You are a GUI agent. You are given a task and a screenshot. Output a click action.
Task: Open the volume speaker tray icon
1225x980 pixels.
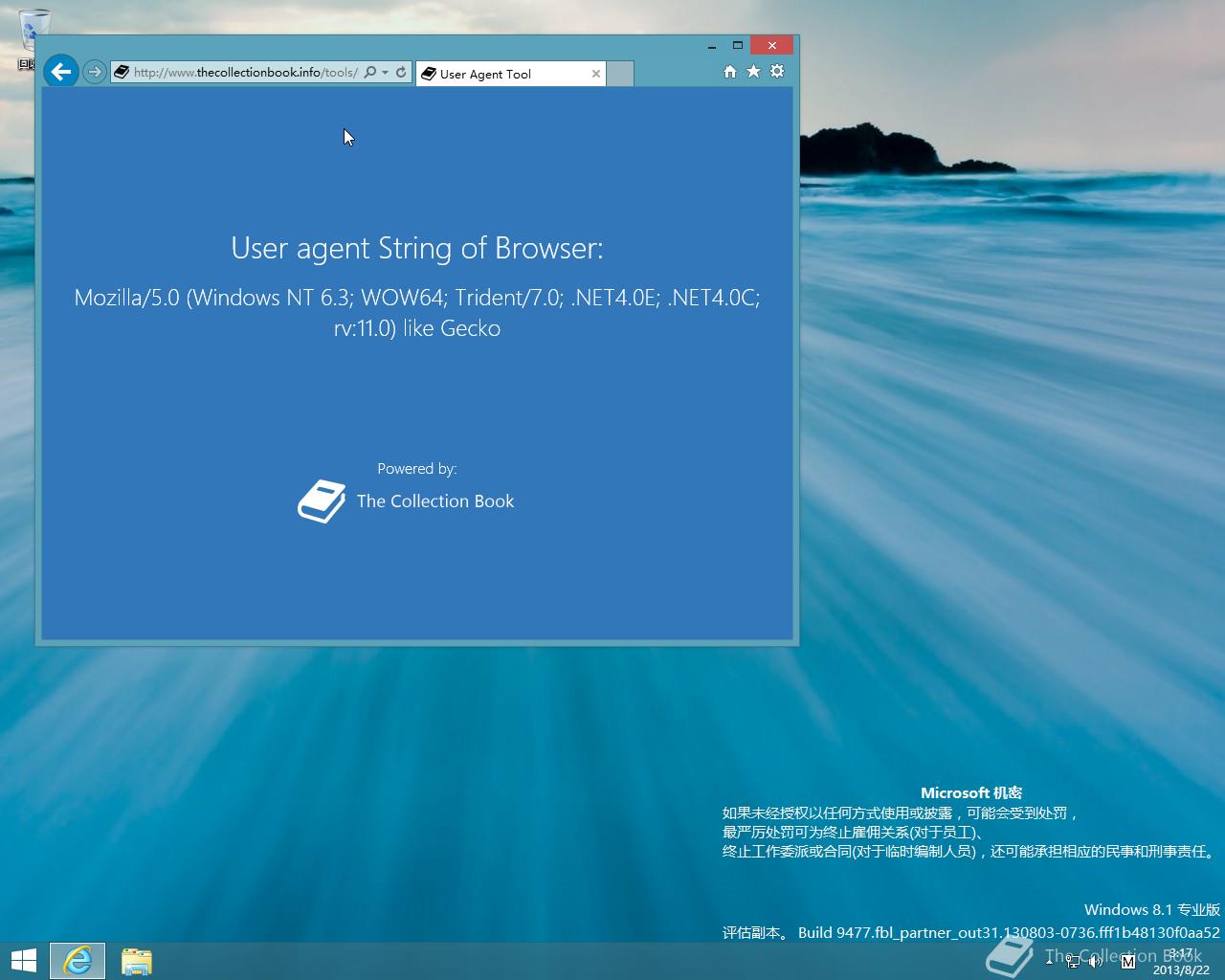pos(1097,961)
